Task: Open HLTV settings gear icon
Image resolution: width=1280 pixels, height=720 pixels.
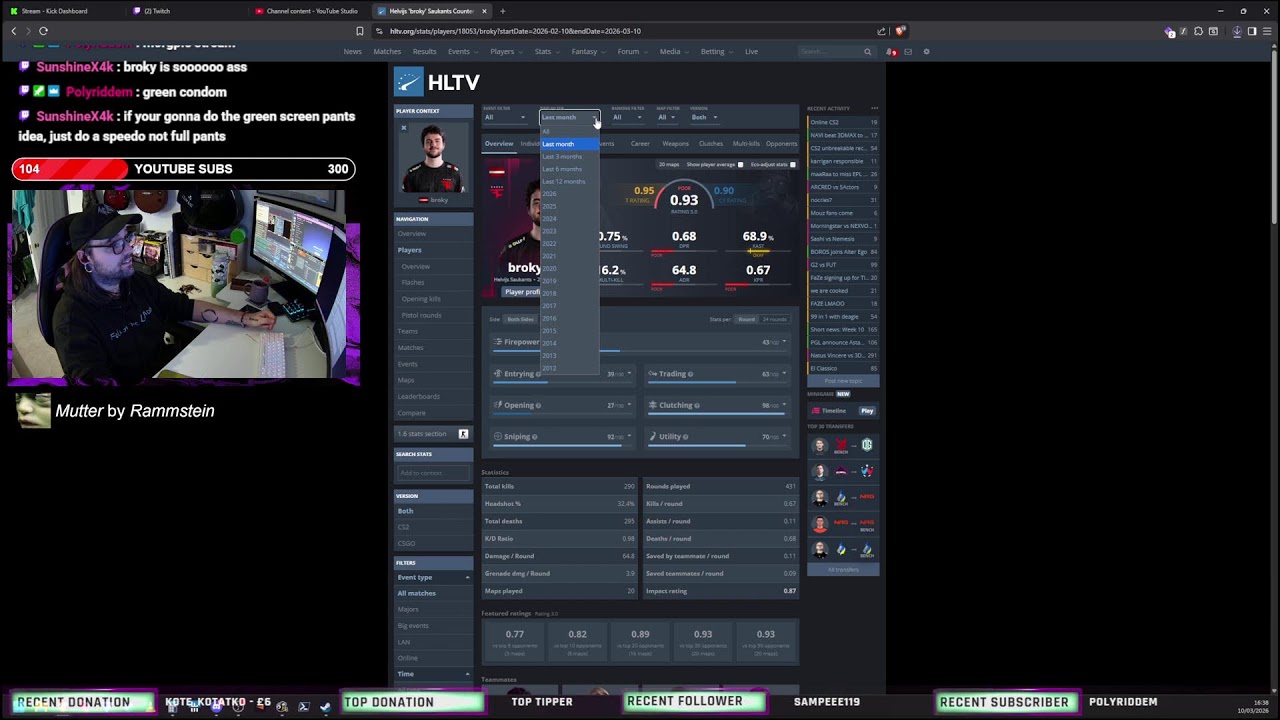Action: tap(926, 51)
